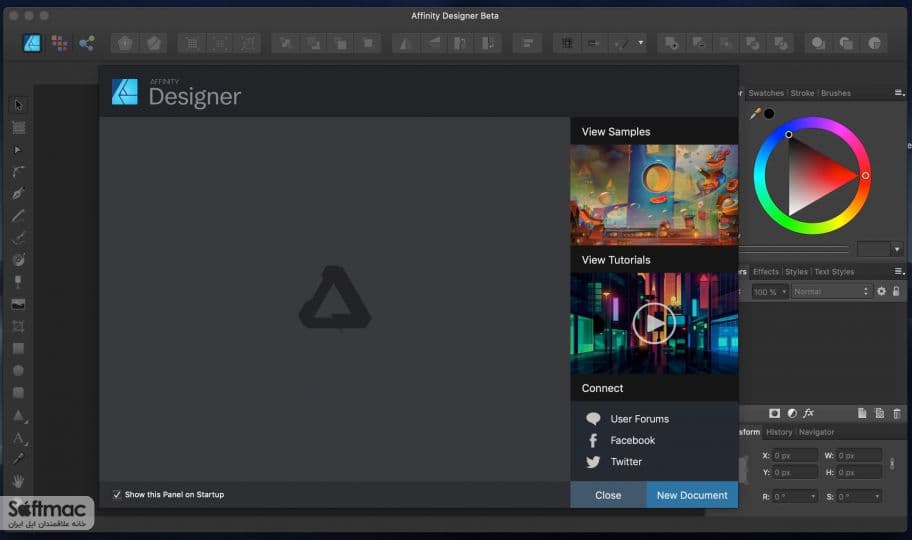912x540 pixels.
Task: Click the Adjustments half-circle icon
Action: (x=792, y=413)
